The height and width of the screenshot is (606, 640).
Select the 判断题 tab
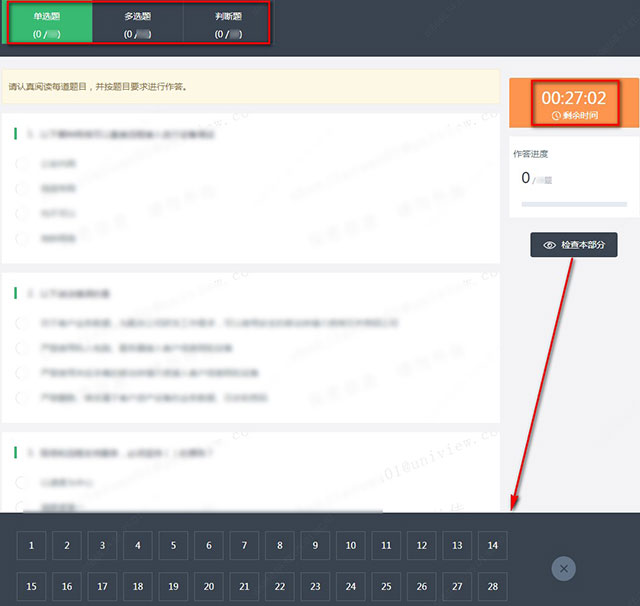point(228,24)
